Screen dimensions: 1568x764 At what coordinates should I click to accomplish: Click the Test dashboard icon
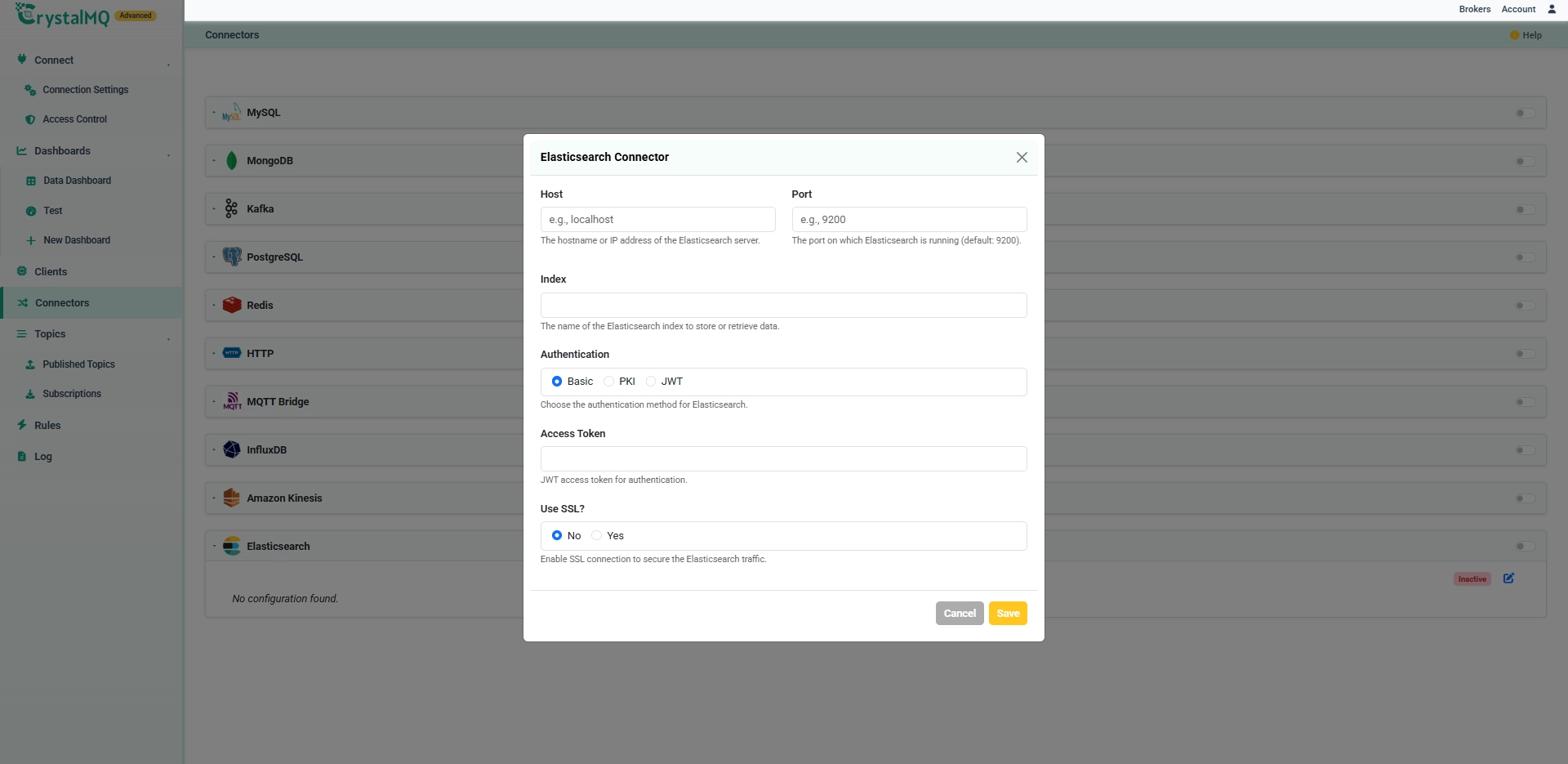31,211
